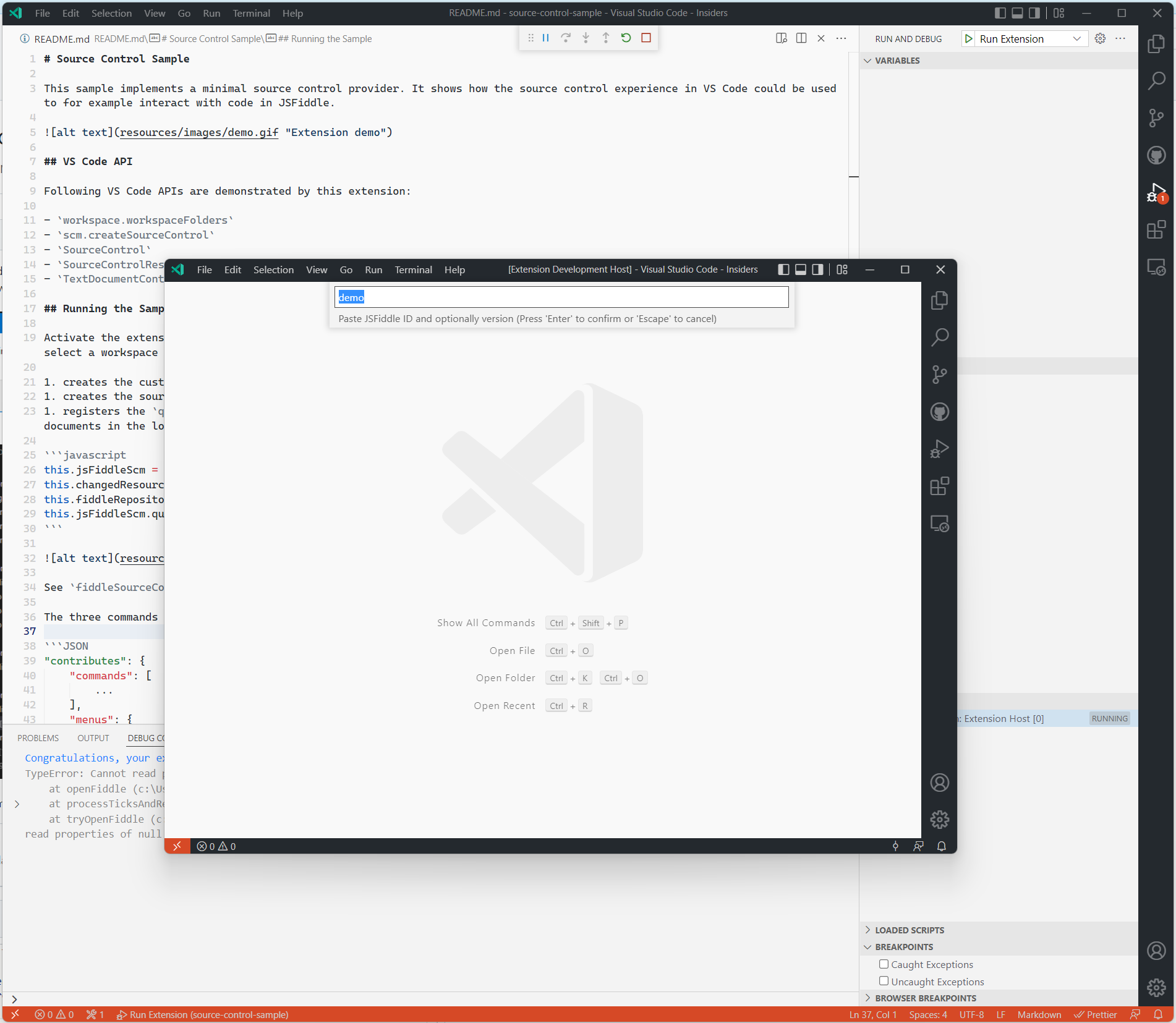Image resolution: width=1176 pixels, height=1023 pixels.
Task: Restart the debug session
Action: click(626, 38)
